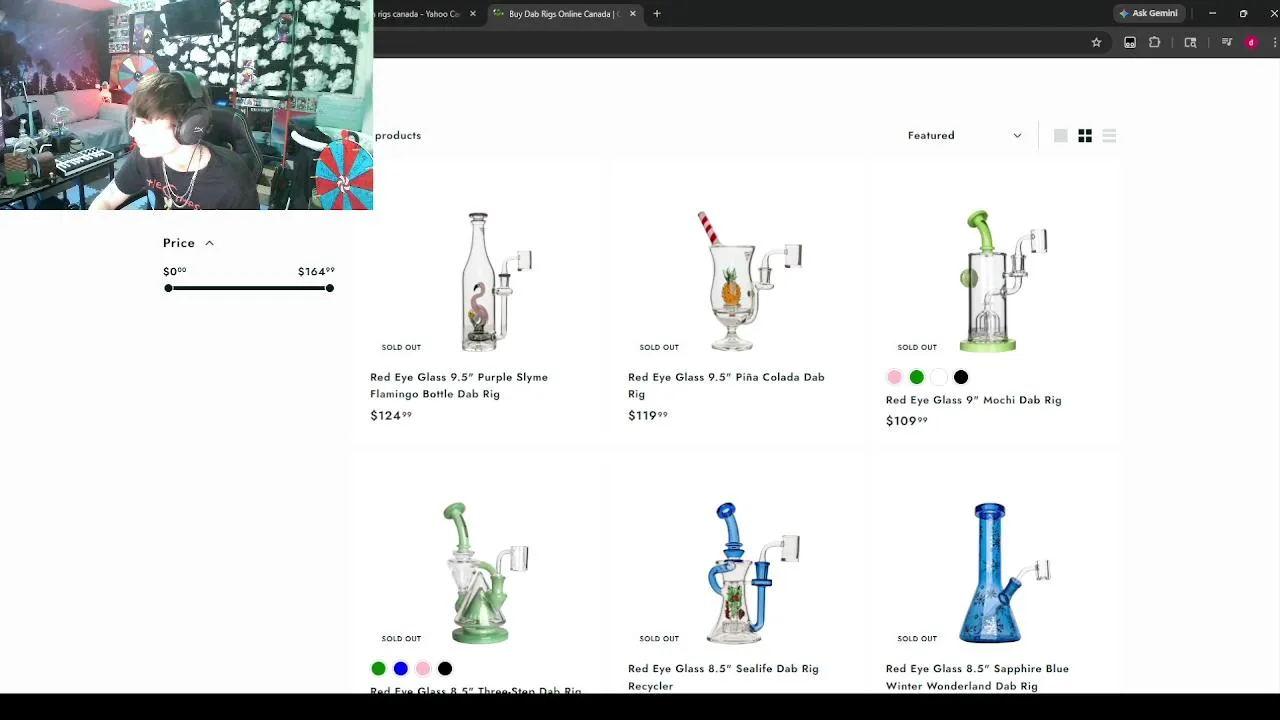Collapse the Price filter section

click(x=189, y=243)
